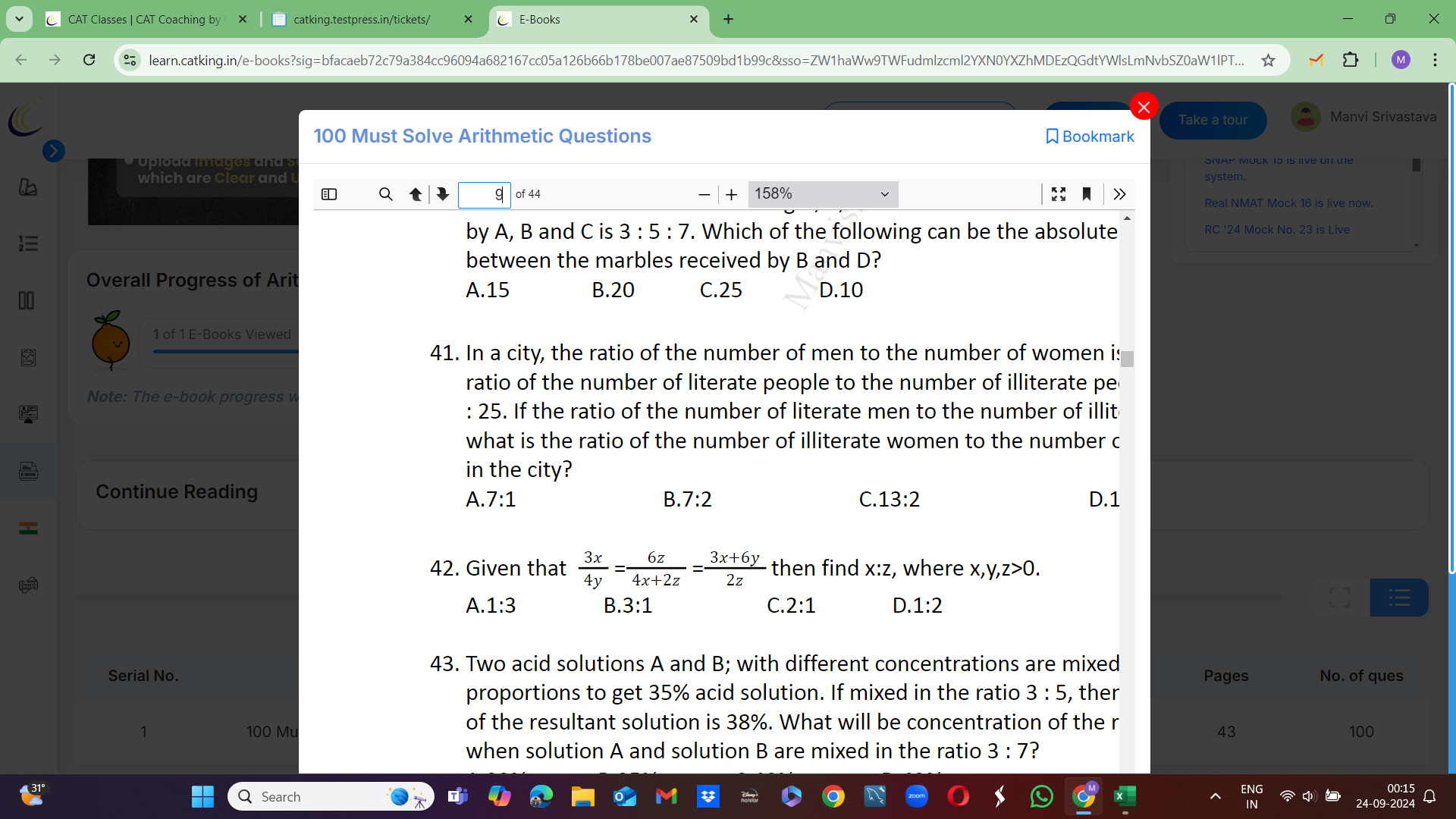Open Chrome three-dot menu
1456x819 pixels.
[x=1435, y=60]
